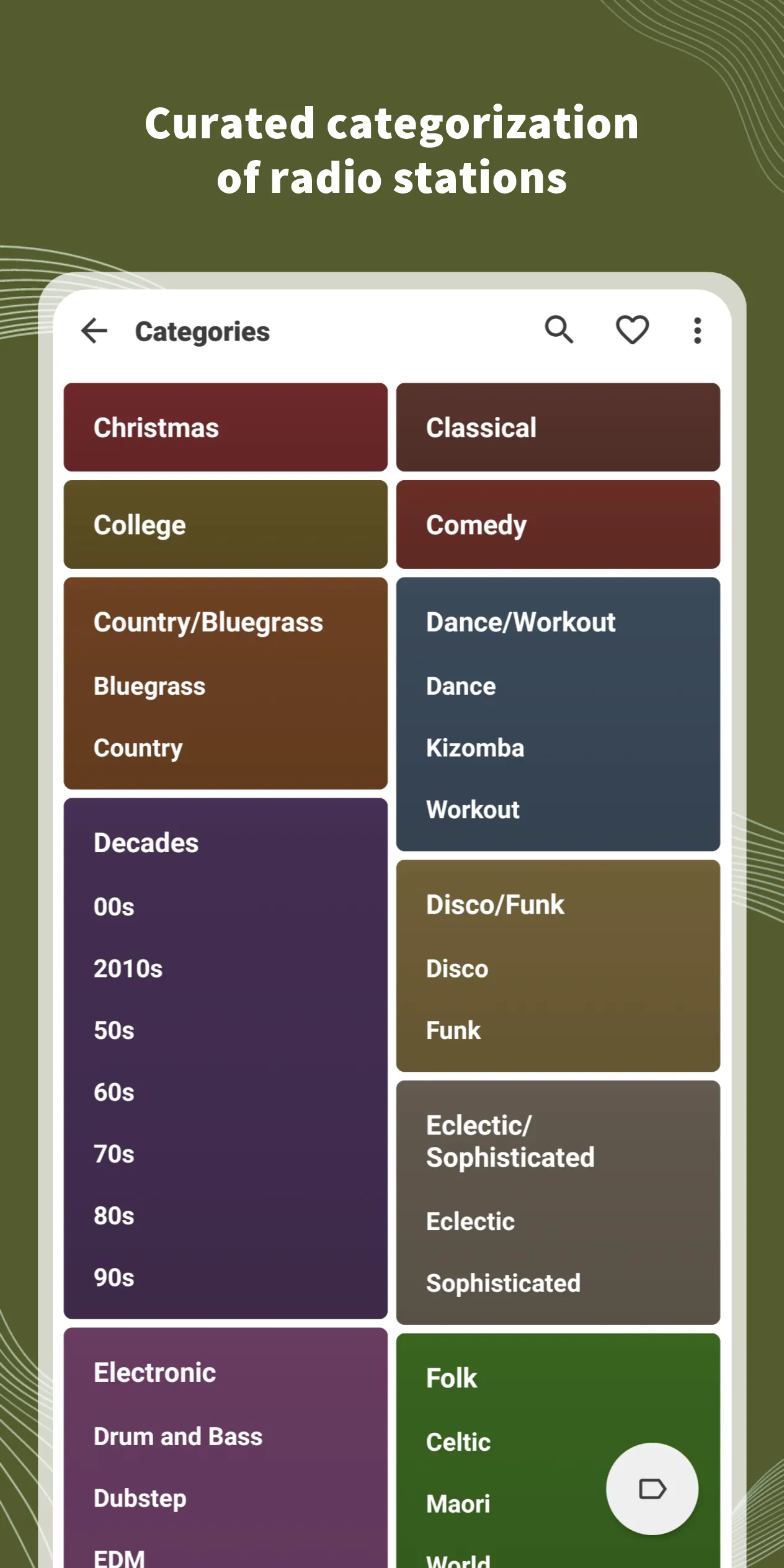Open favorites via heart icon
This screenshot has height=1568, width=784.
(632, 329)
